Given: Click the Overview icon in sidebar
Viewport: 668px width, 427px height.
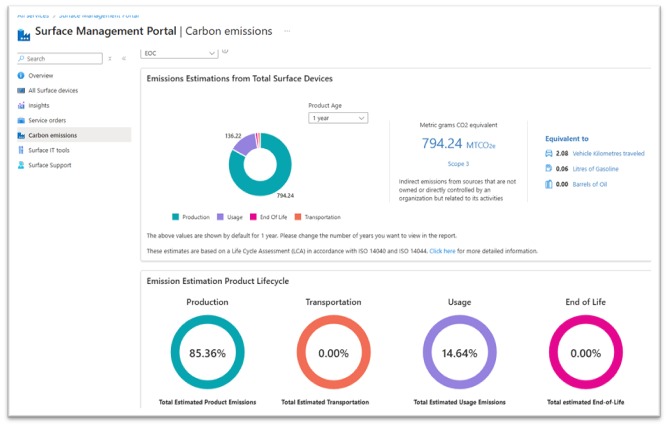Looking at the screenshot, I should coord(21,75).
